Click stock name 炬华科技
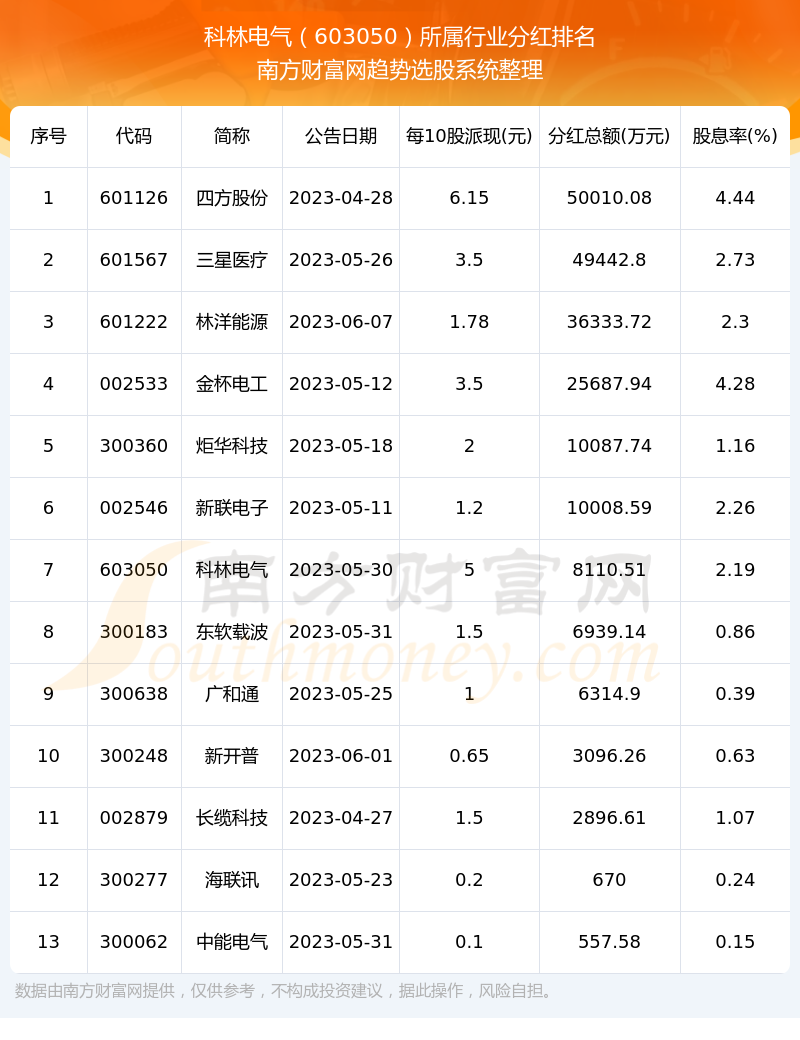800x1040 pixels. point(232,446)
